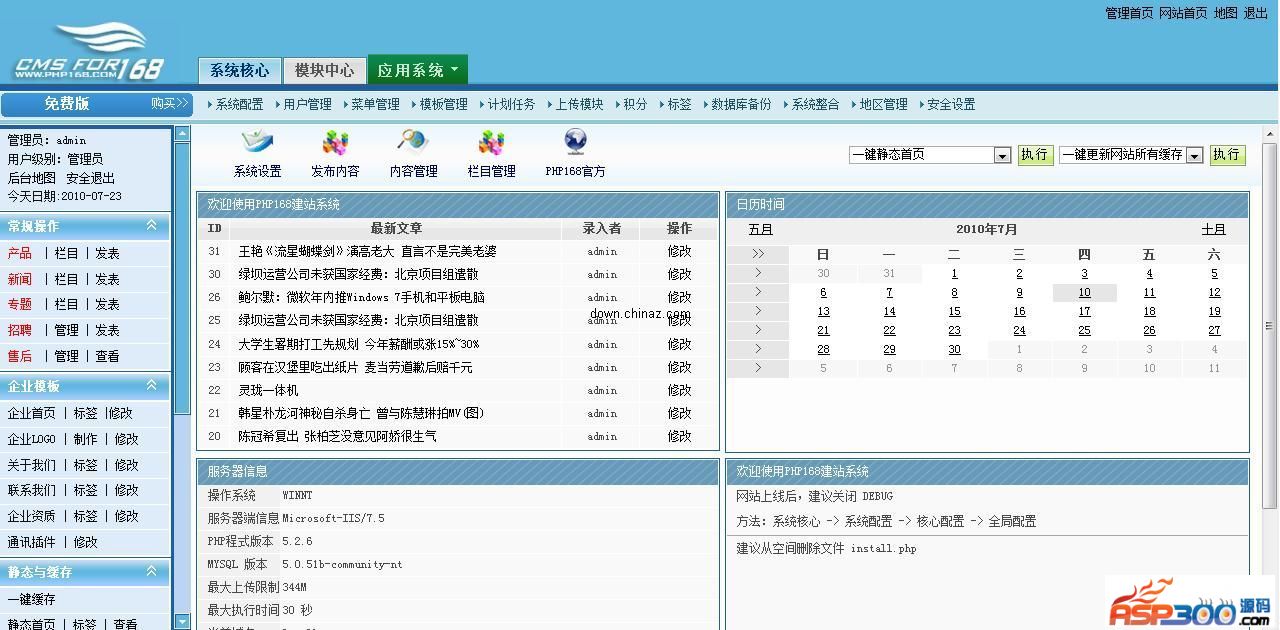Switch to the 模块中心 tab
Image resolution: width=1280 pixels, height=630 pixels.
pos(324,70)
